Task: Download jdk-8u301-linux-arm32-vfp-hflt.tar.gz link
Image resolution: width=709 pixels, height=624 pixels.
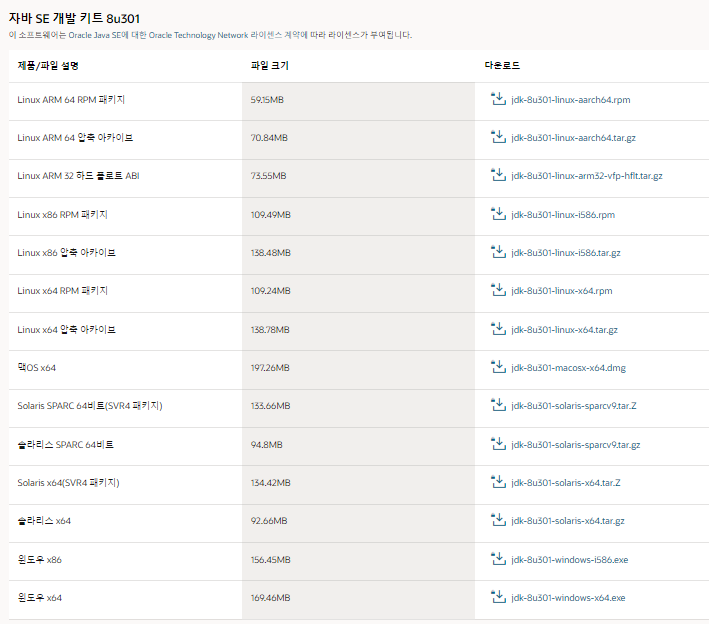Action: pyautogui.click(x=587, y=176)
